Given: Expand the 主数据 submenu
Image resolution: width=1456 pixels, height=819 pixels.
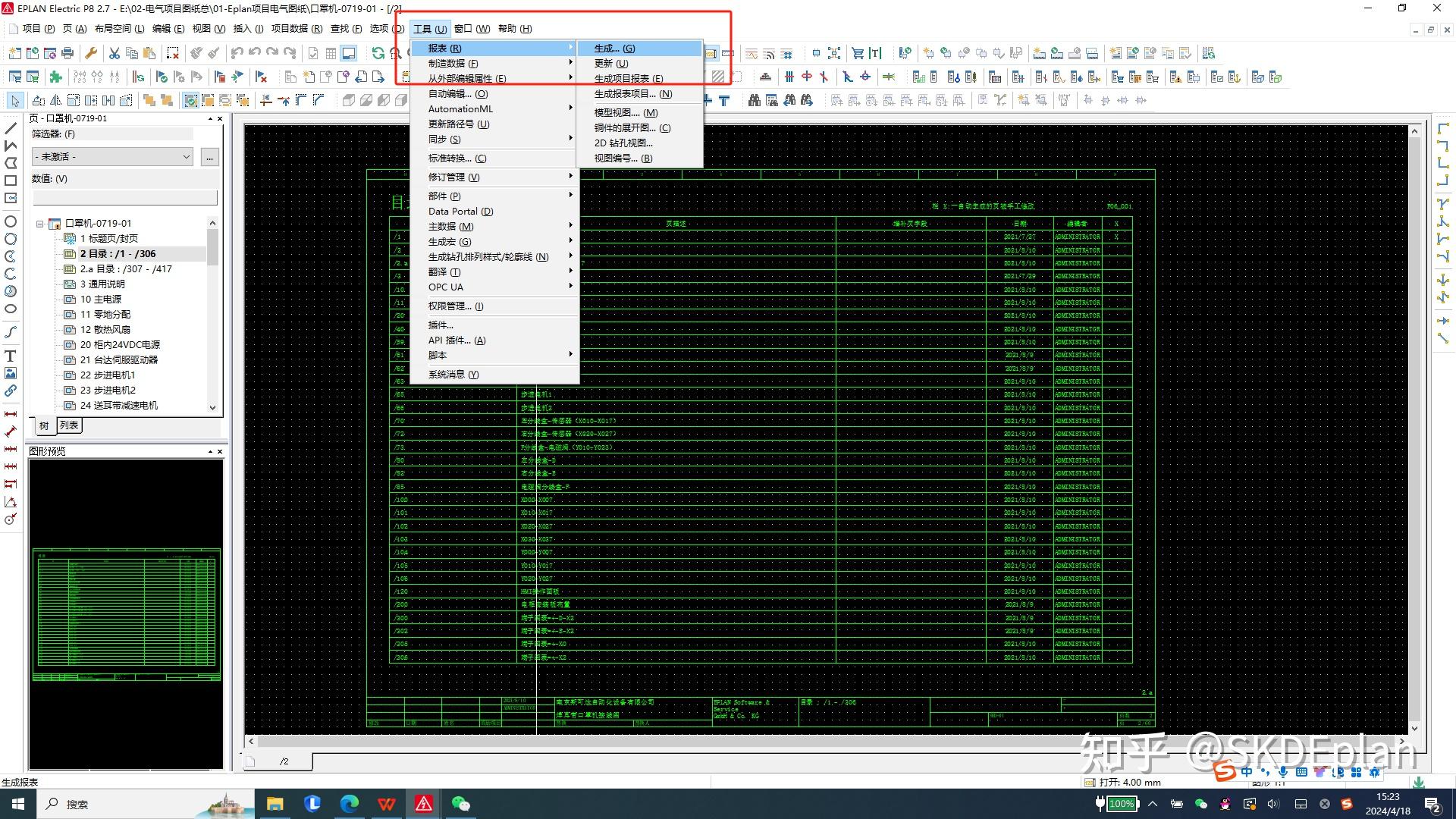Looking at the screenshot, I should tap(494, 226).
